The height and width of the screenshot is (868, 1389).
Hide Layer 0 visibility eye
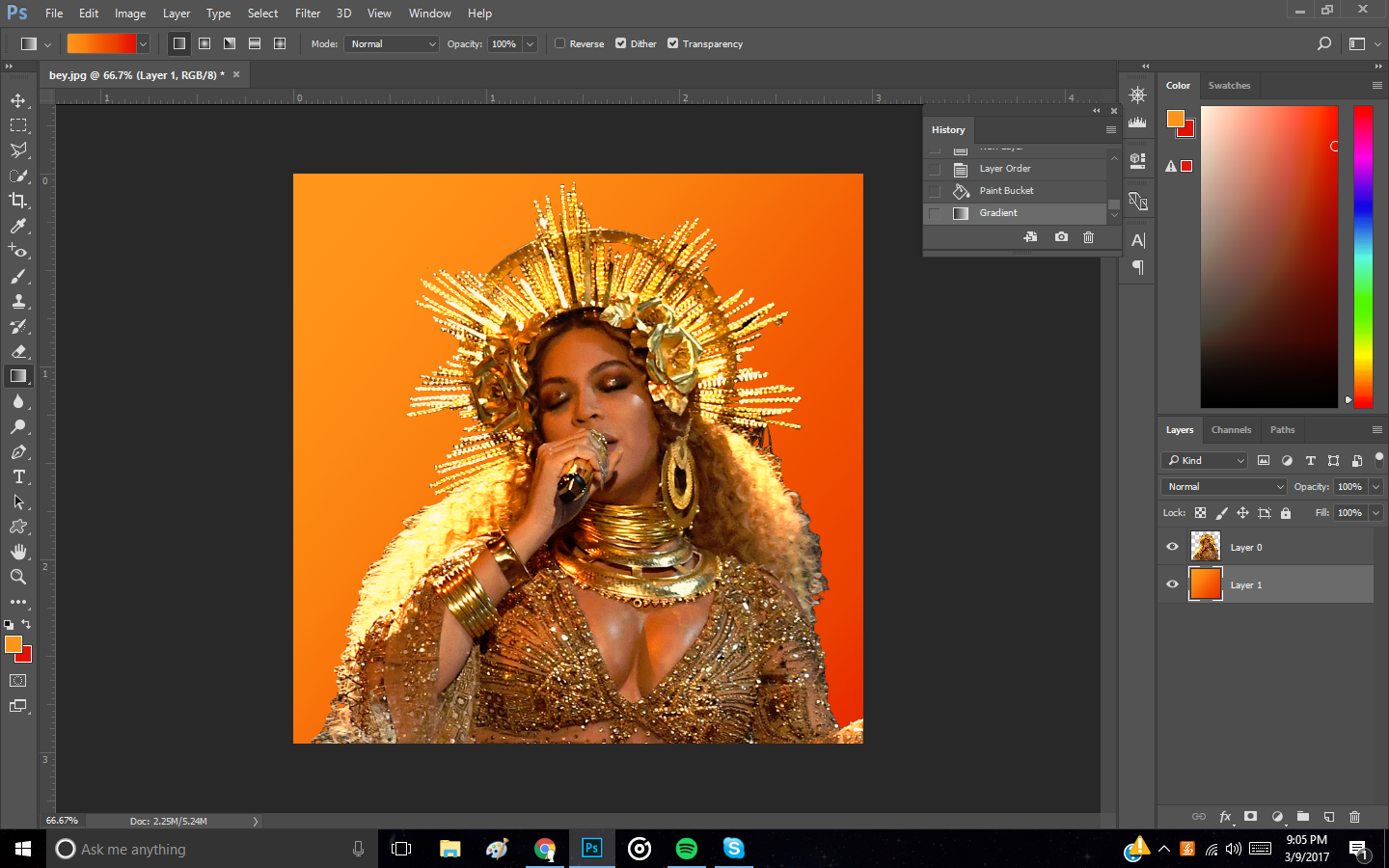[x=1172, y=547]
